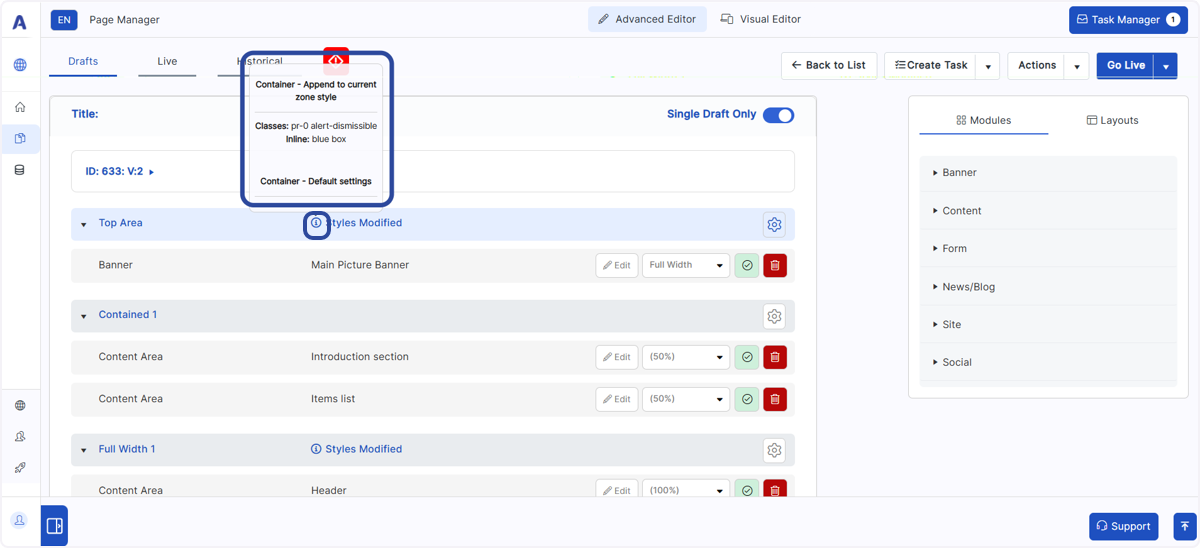Click the red code icon near tabs
Image resolution: width=1200 pixels, height=548 pixels.
click(336, 59)
